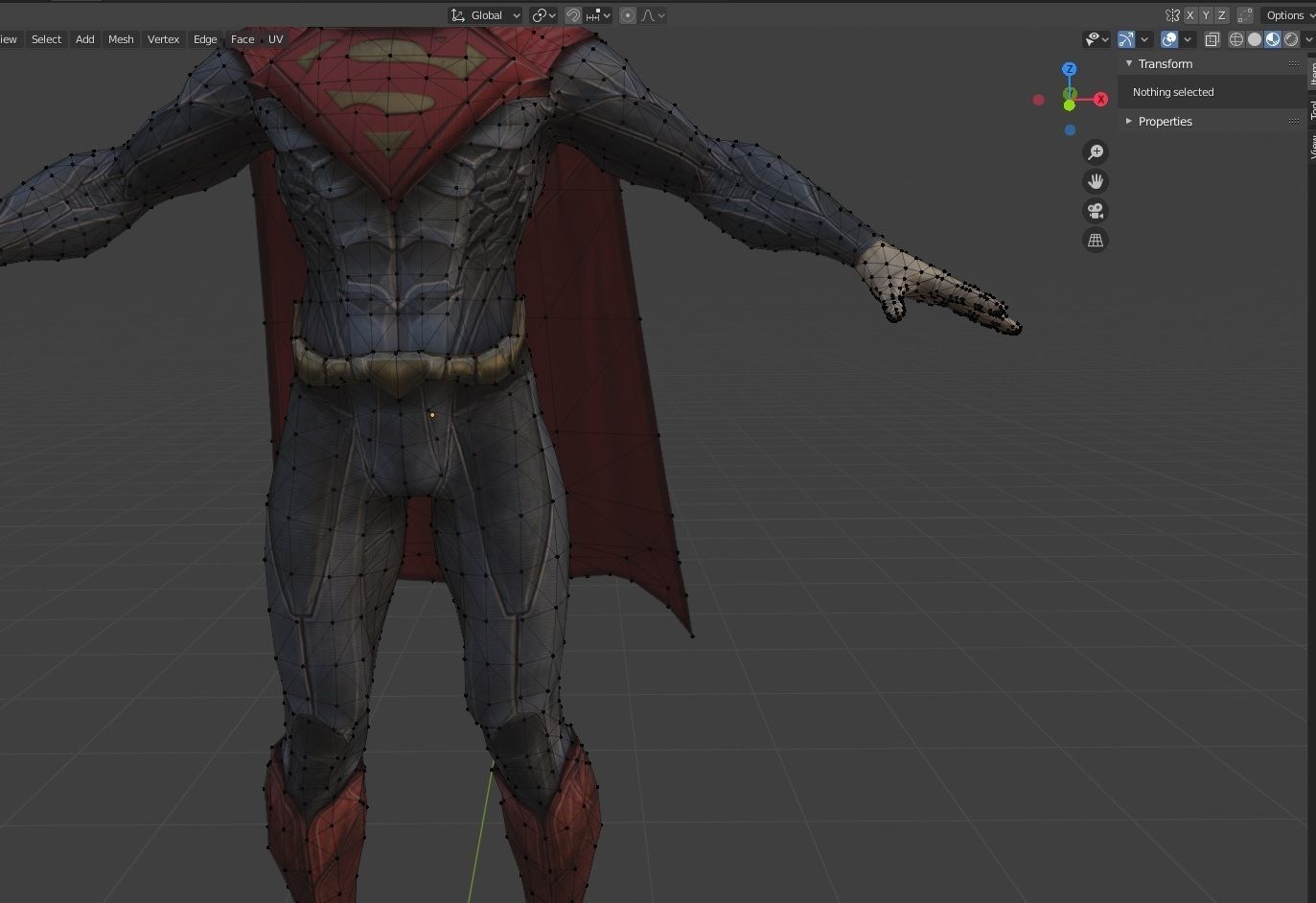Click the orange object origin dot
This screenshot has height=903, width=1316.
pos(432,415)
